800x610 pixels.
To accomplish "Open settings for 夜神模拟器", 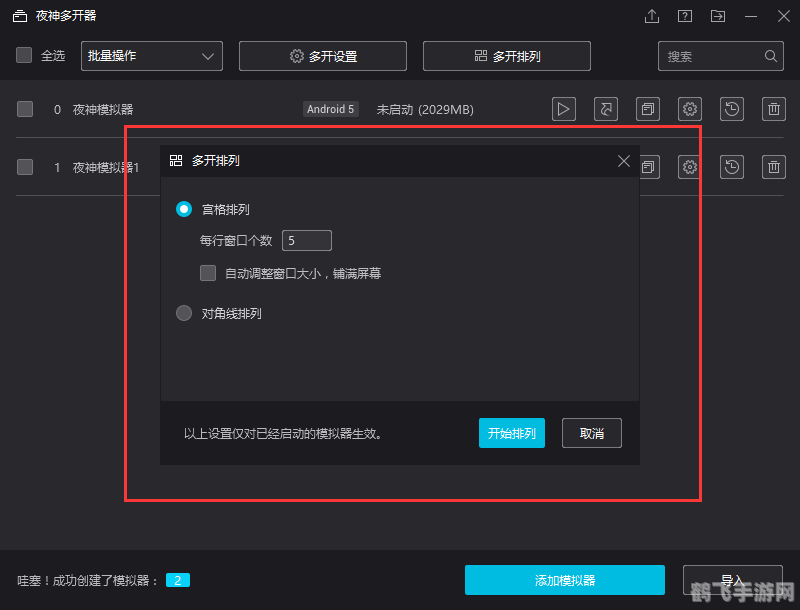I will [690, 109].
